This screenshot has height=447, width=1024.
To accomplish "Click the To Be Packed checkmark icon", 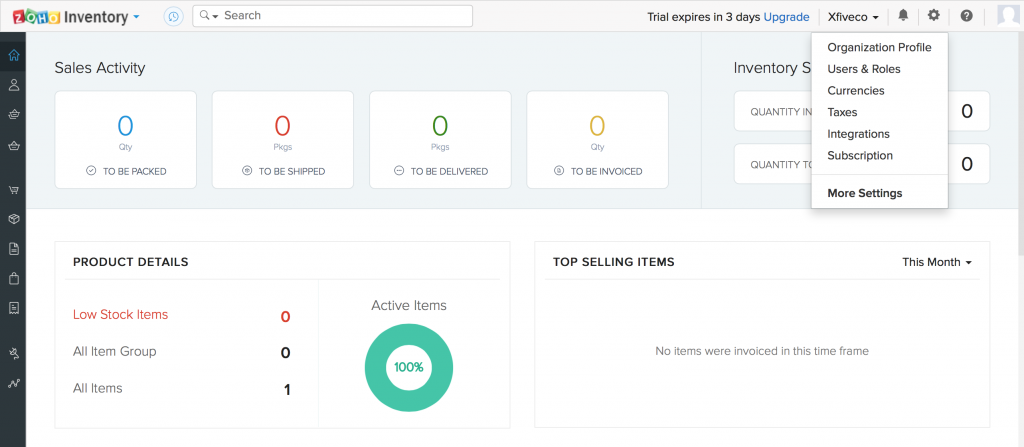I will coord(91,171).
